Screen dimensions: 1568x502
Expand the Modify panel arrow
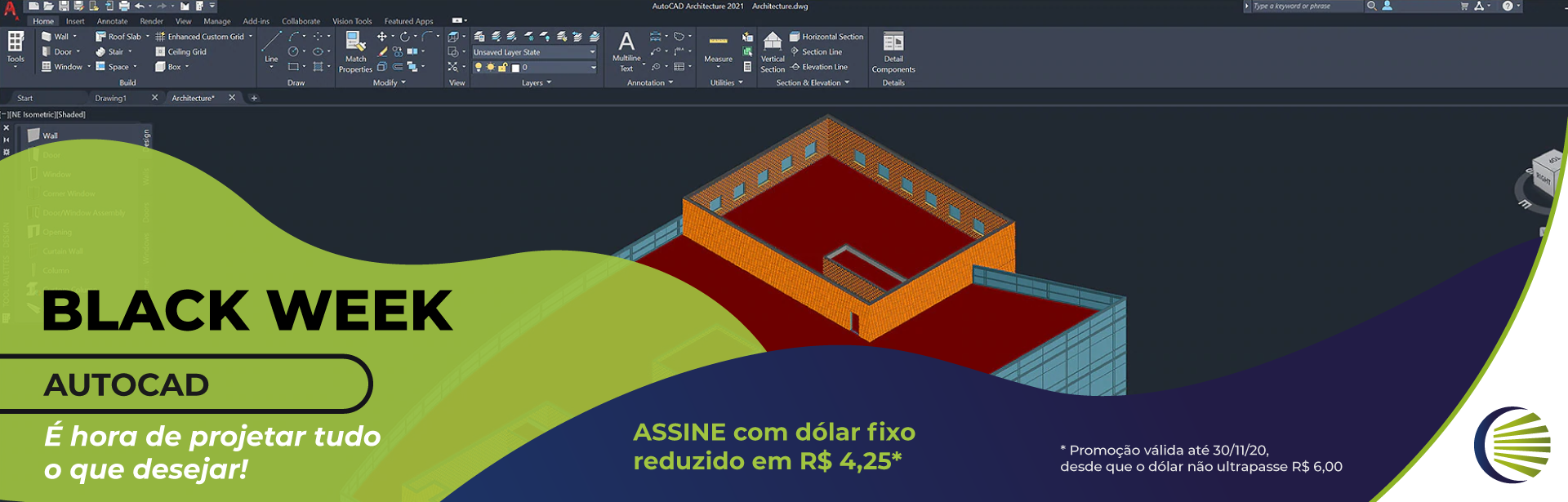coord(403,82)
